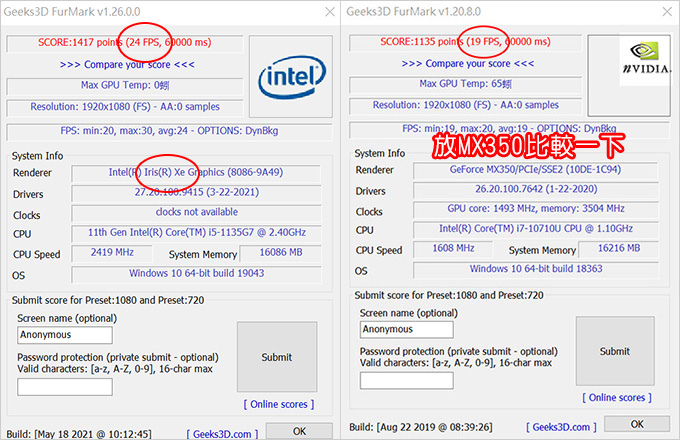The width and height of the screenshot is (680, 440).
Task: Focus password field in v1.20.8.0 window
Action: 407,381
